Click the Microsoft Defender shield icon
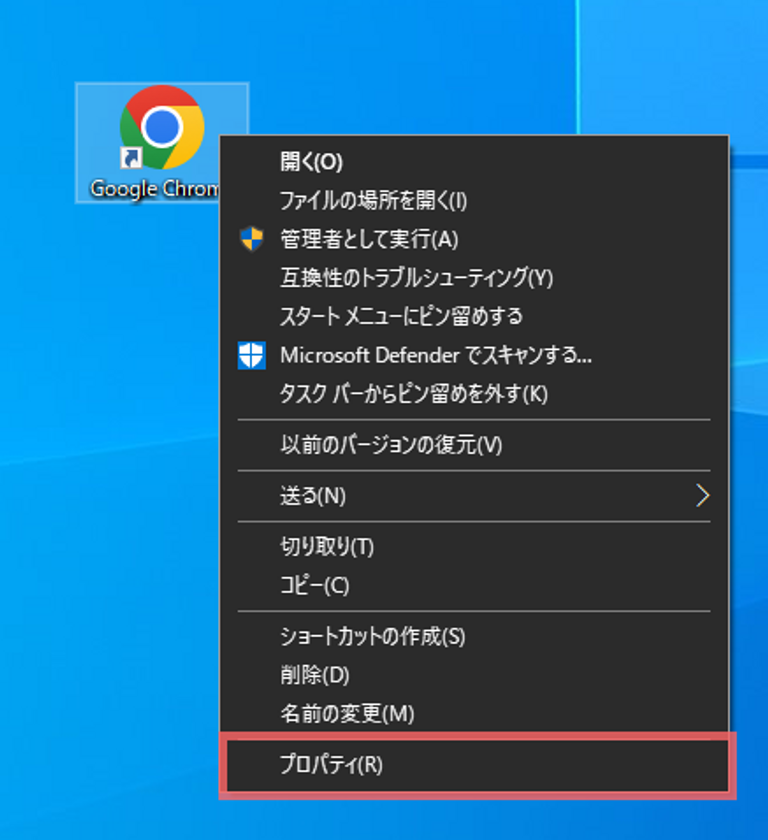 pyautogui.click(x=251, y=355)
